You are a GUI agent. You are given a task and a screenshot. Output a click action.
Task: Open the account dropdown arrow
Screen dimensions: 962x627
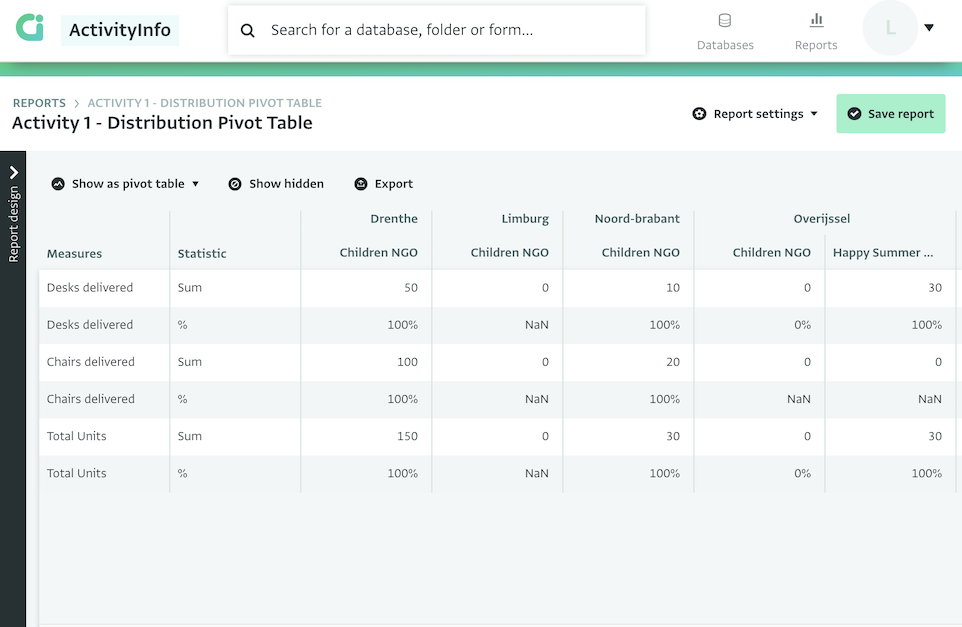[x=930, y=27]
